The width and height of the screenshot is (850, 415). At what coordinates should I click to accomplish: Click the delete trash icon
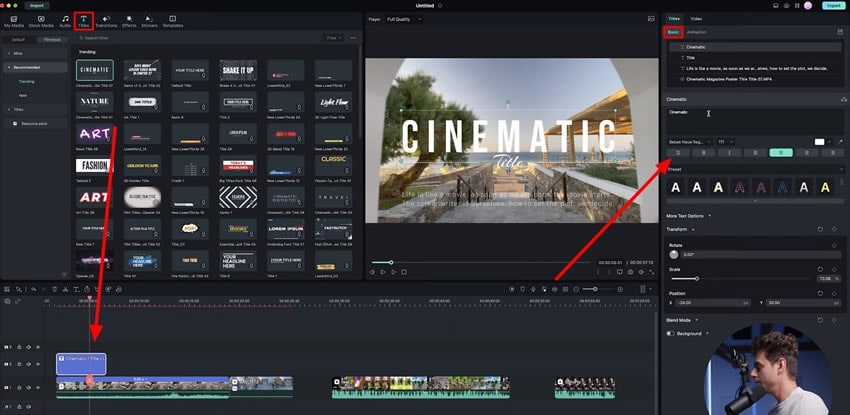click(x=54, y=289)
